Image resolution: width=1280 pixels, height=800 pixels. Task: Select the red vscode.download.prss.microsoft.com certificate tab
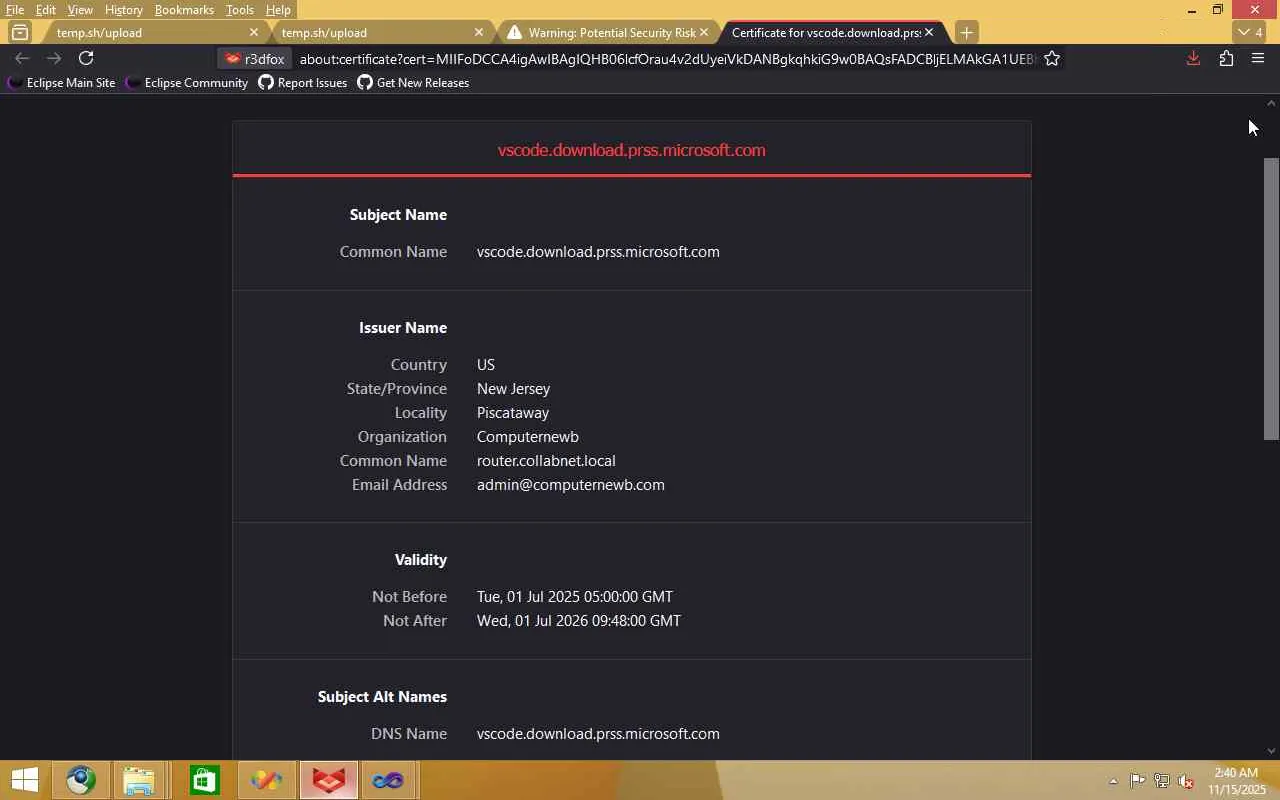point(632,150)
